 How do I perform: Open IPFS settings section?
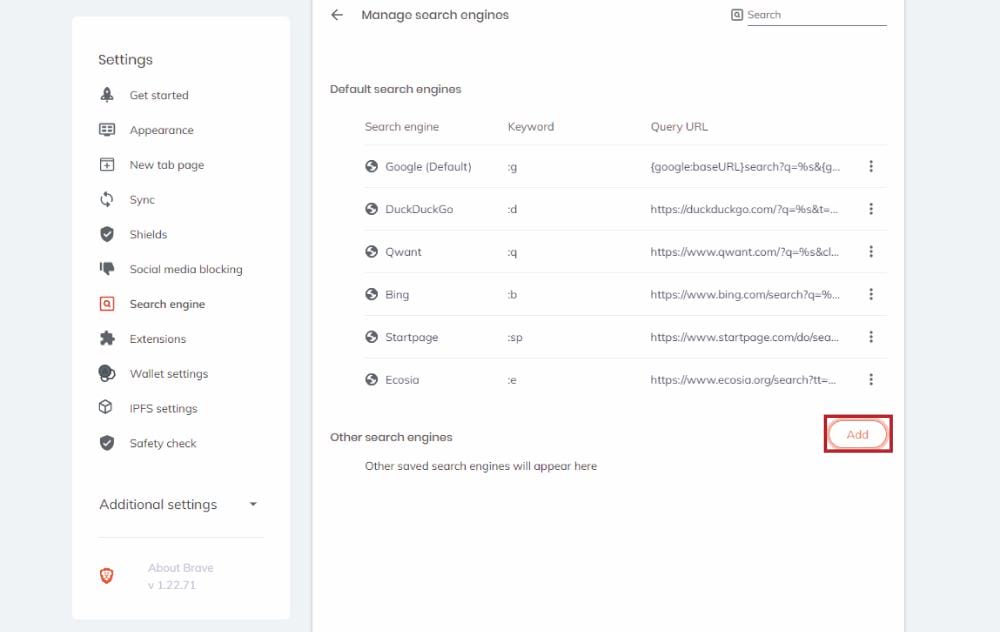point(163,408)
